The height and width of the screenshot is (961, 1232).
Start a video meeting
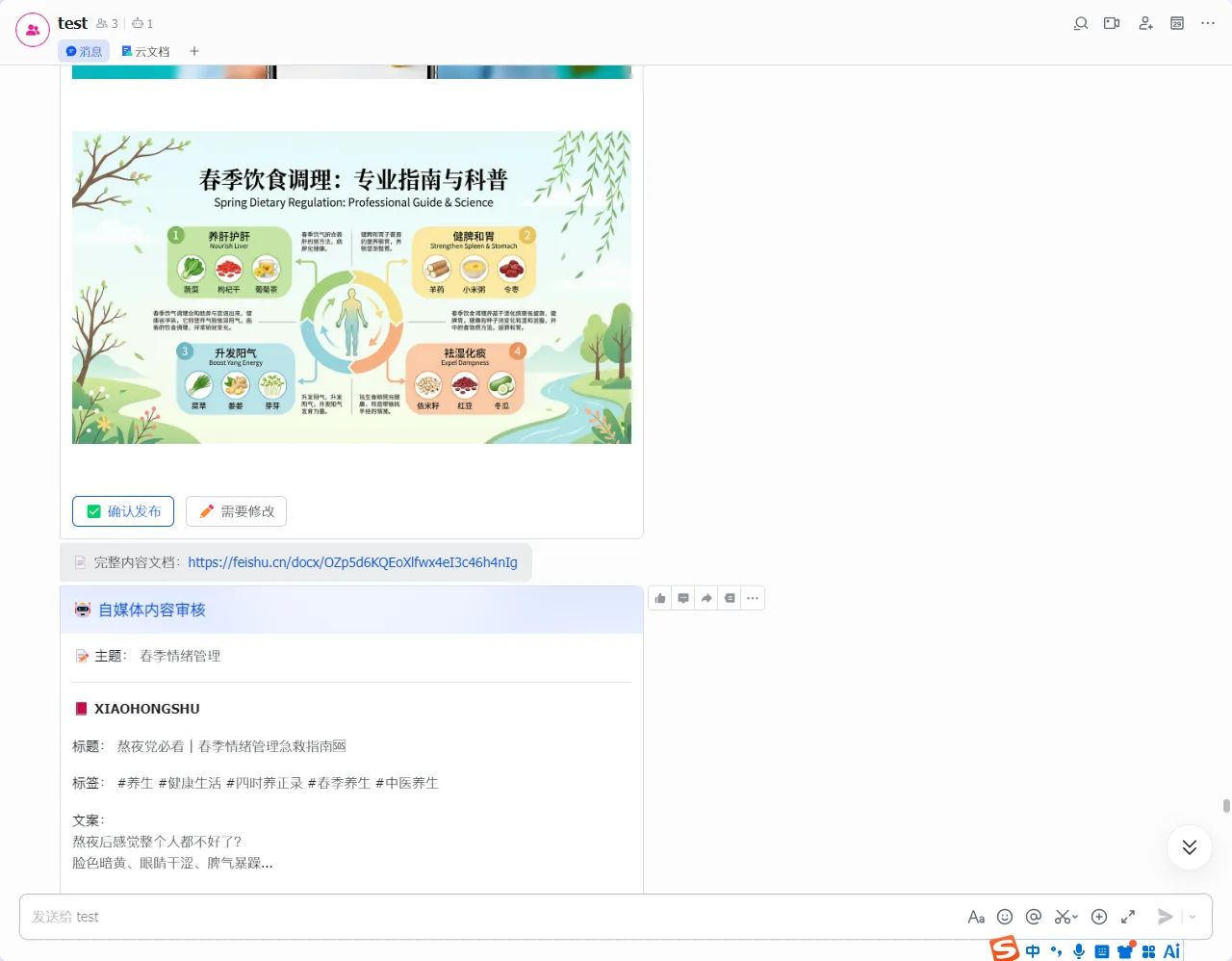(x=1112, y=23)
